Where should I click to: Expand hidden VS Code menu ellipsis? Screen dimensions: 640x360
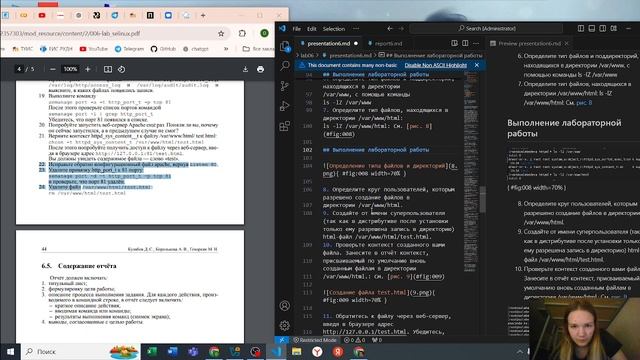point(356,29)
